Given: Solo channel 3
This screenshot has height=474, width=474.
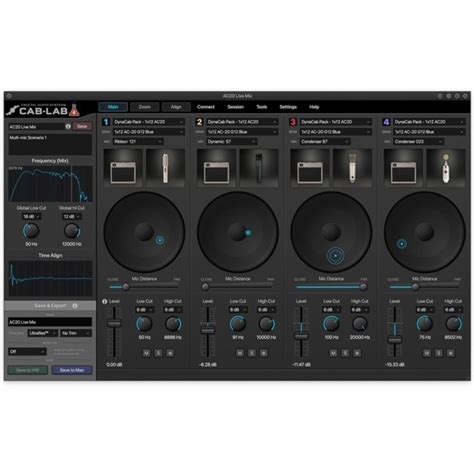Looking at the screenshot, I should [x=345, y=353].
